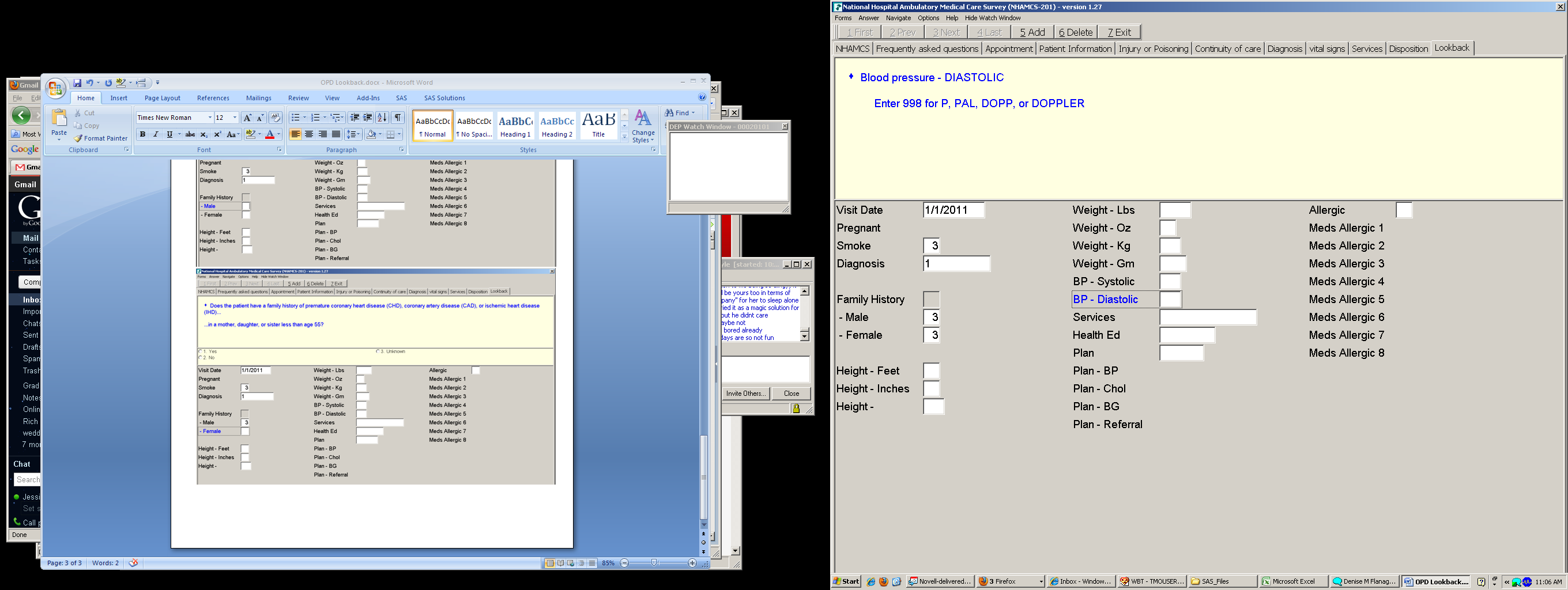Open the font name dropdown
1568x590 pixels.
pyautogui.click(x=210, y=118)
